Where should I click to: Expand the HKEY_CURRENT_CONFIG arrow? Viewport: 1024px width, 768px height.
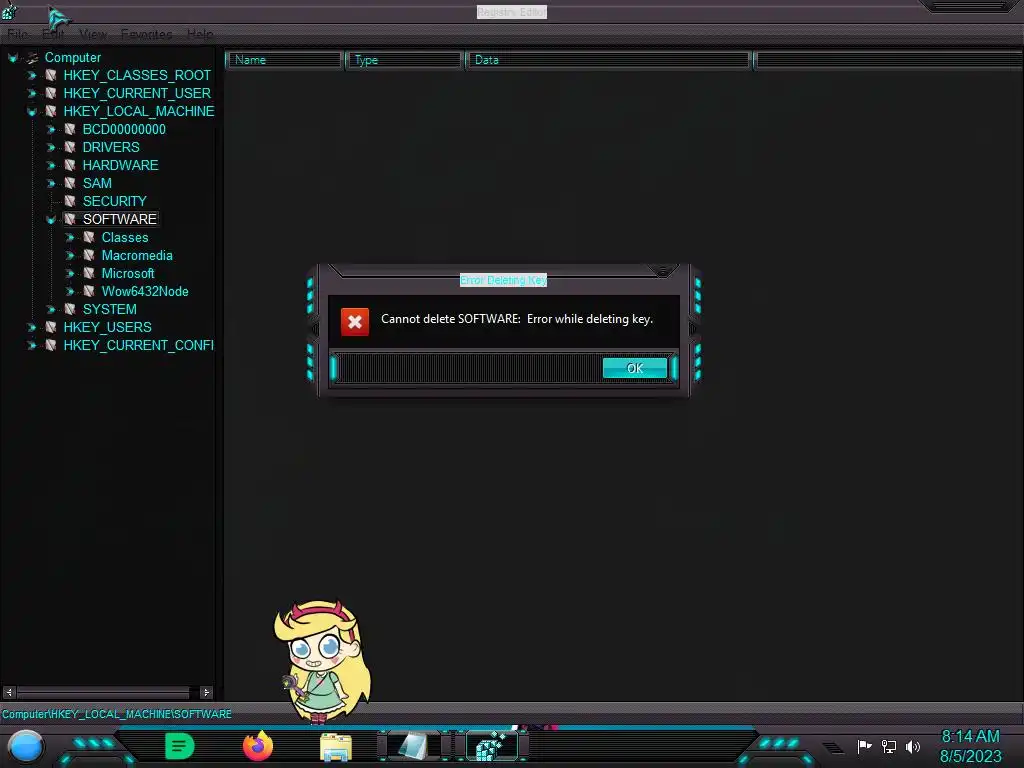click(32, 345)
